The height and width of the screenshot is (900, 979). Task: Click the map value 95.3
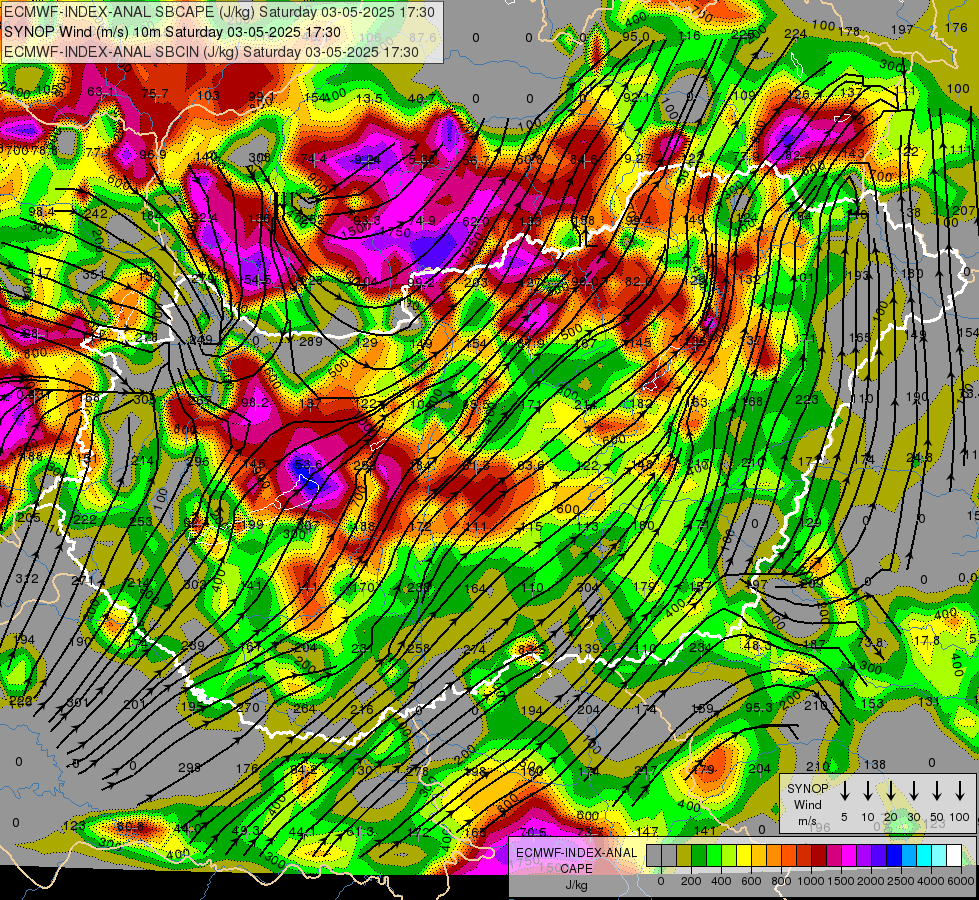[x=759, y=708]
